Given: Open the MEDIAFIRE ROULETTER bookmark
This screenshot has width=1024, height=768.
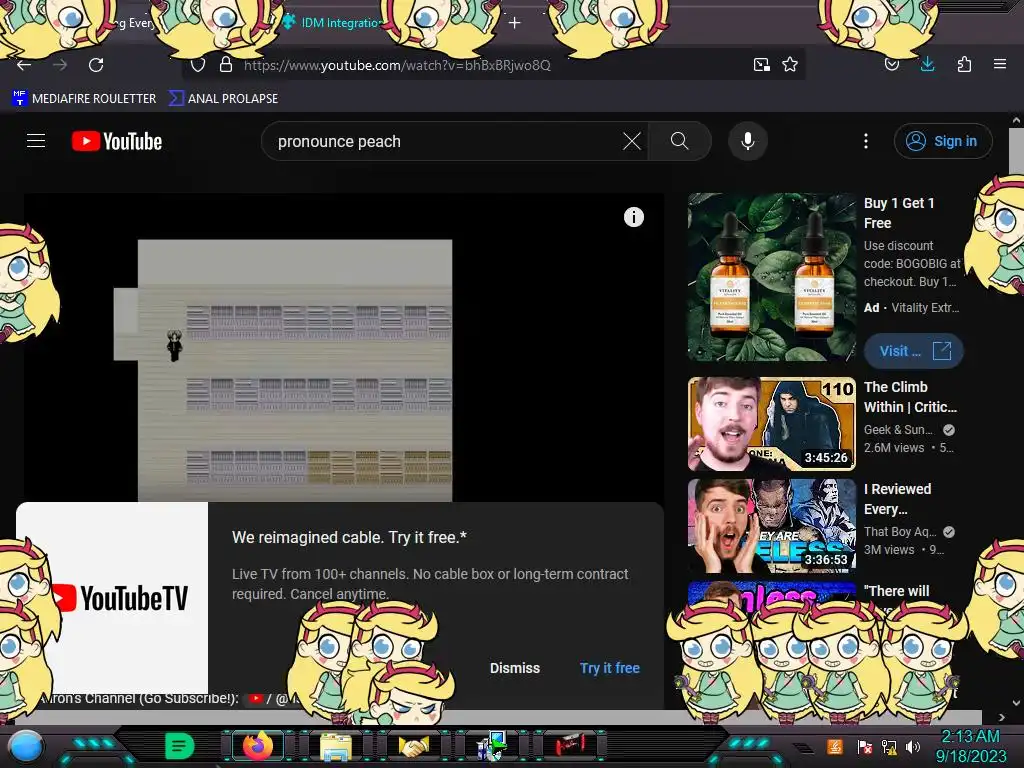Looking at the screenshot, I should coord(84,99).
